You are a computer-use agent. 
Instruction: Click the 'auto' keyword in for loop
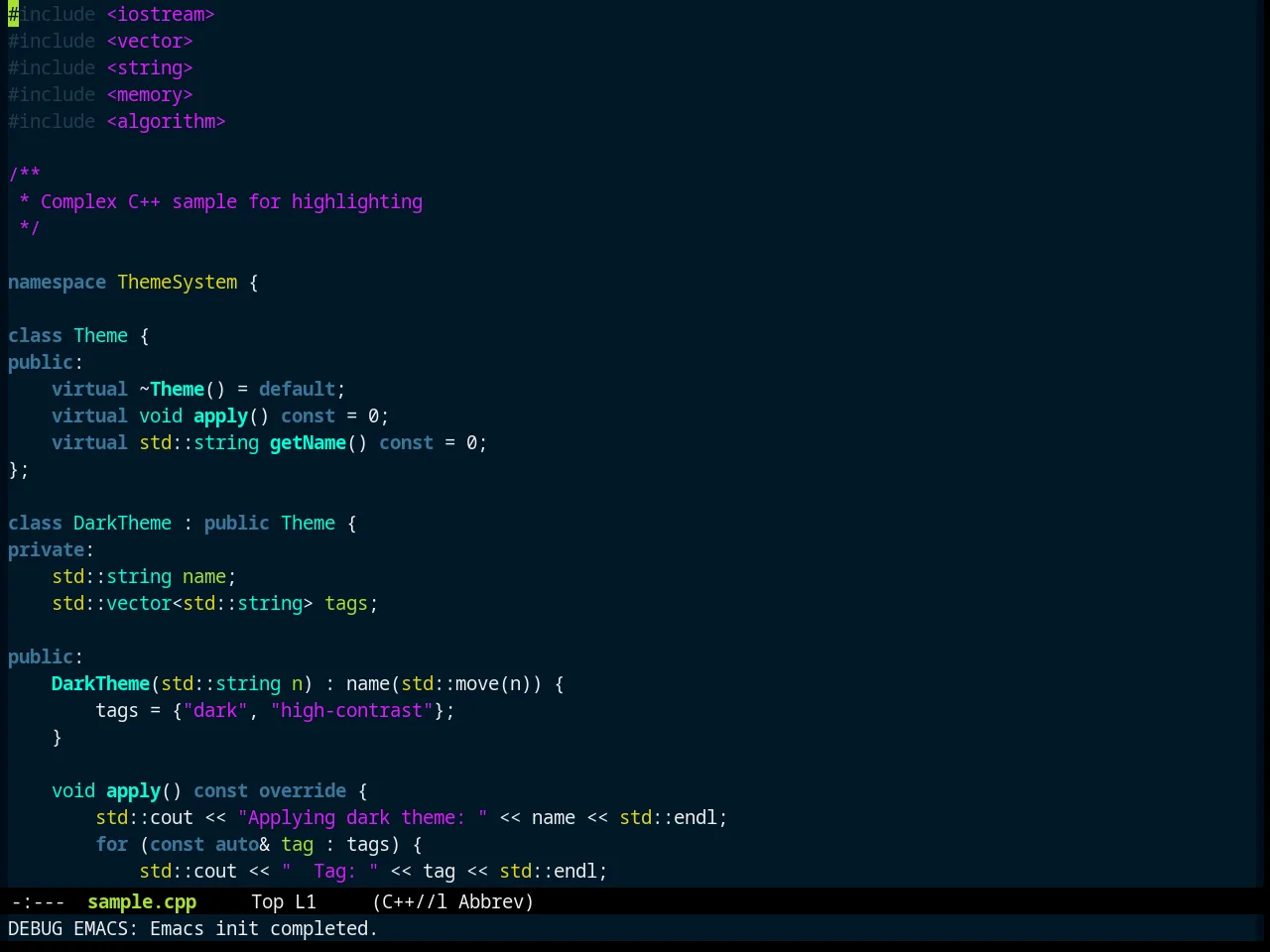coord(237,844)
